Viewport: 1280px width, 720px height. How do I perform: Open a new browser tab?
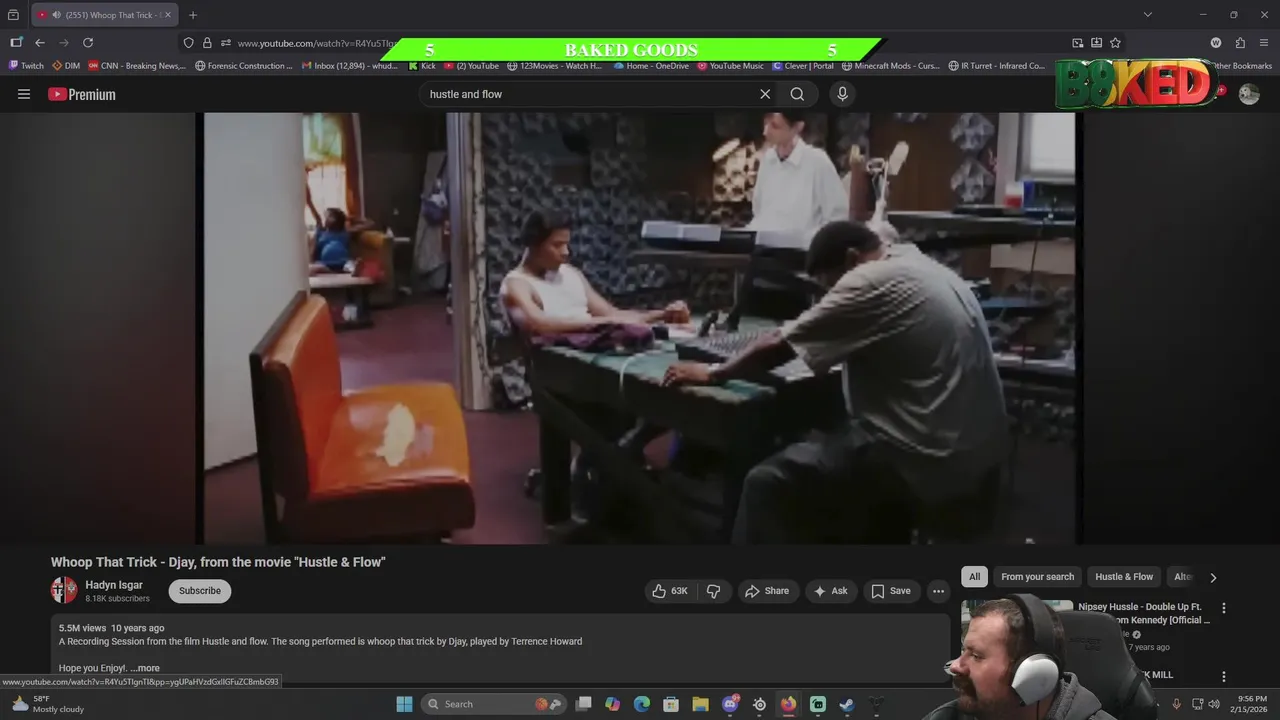tap(193, 15)
